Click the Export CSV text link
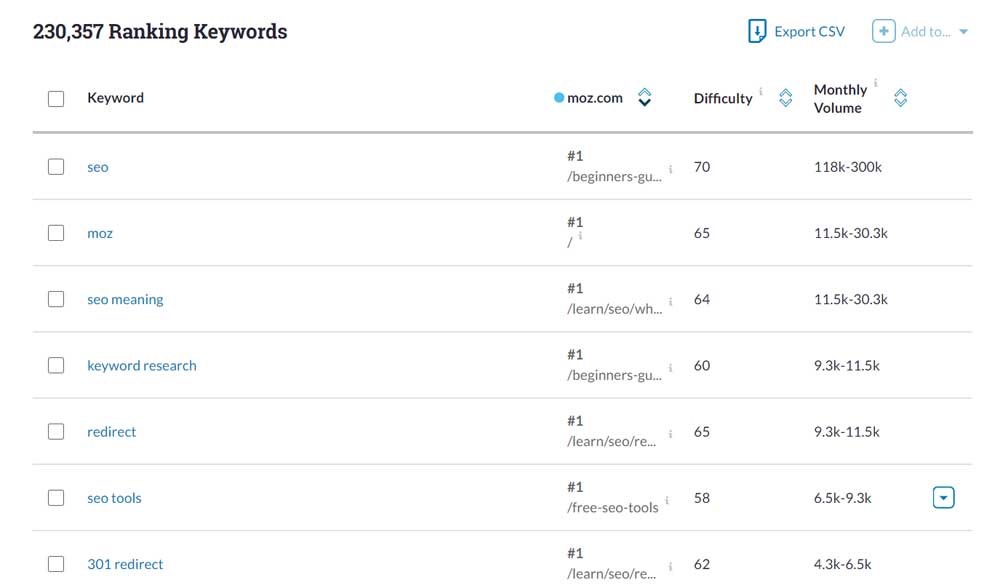This screenshot has height=588, width=1000. pos(809,31)
